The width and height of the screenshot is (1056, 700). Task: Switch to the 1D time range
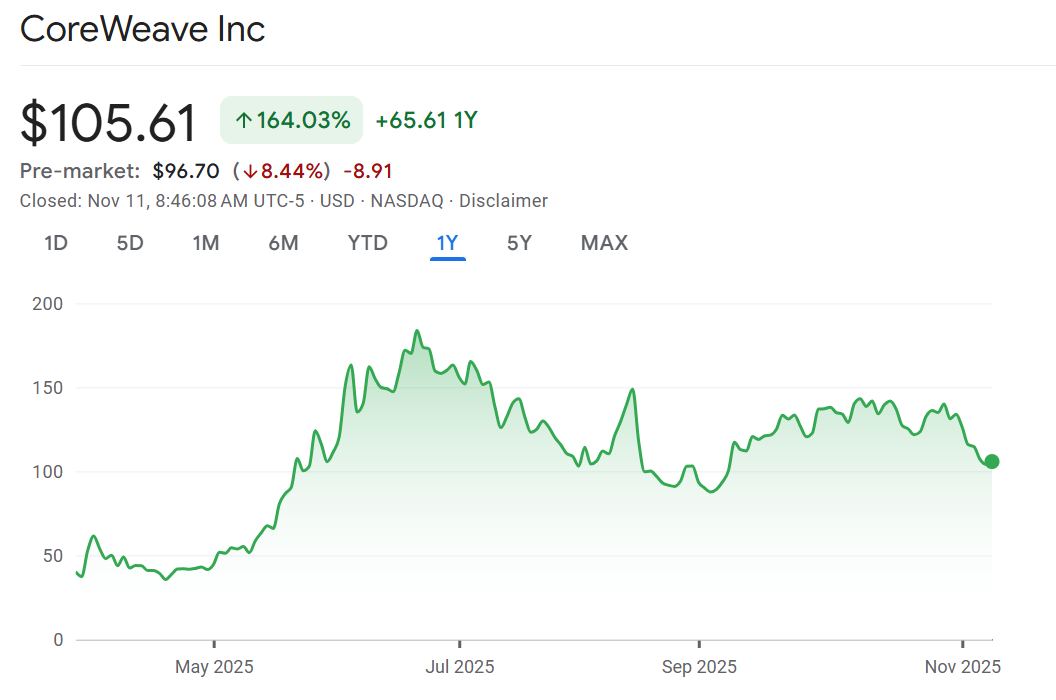pyautogui.click(x=56, y=243)
